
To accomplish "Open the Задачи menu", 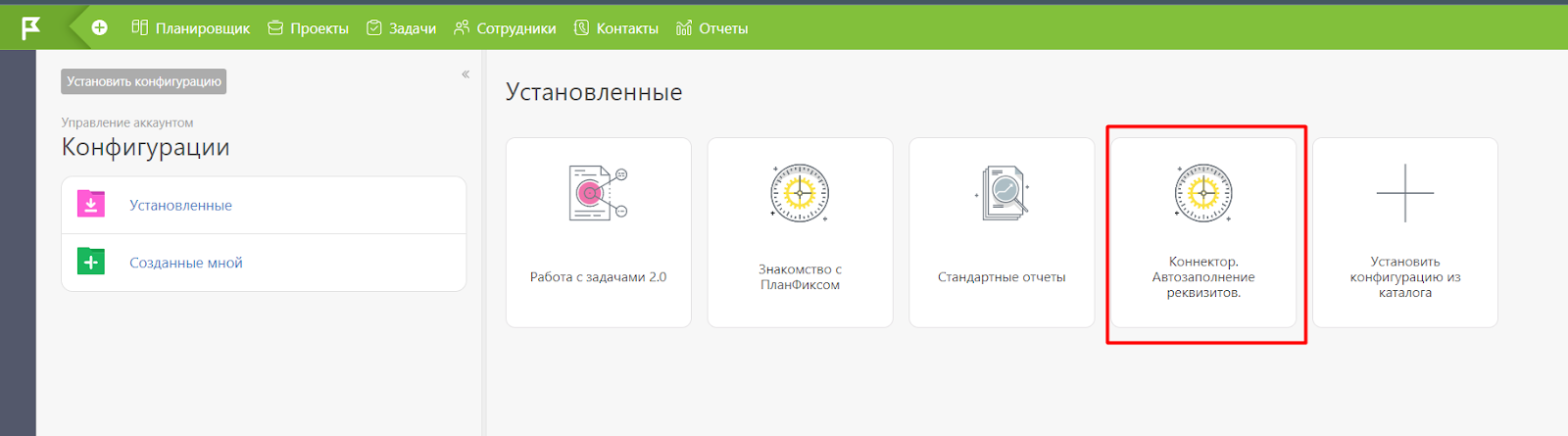I will (x=413, y=28).
